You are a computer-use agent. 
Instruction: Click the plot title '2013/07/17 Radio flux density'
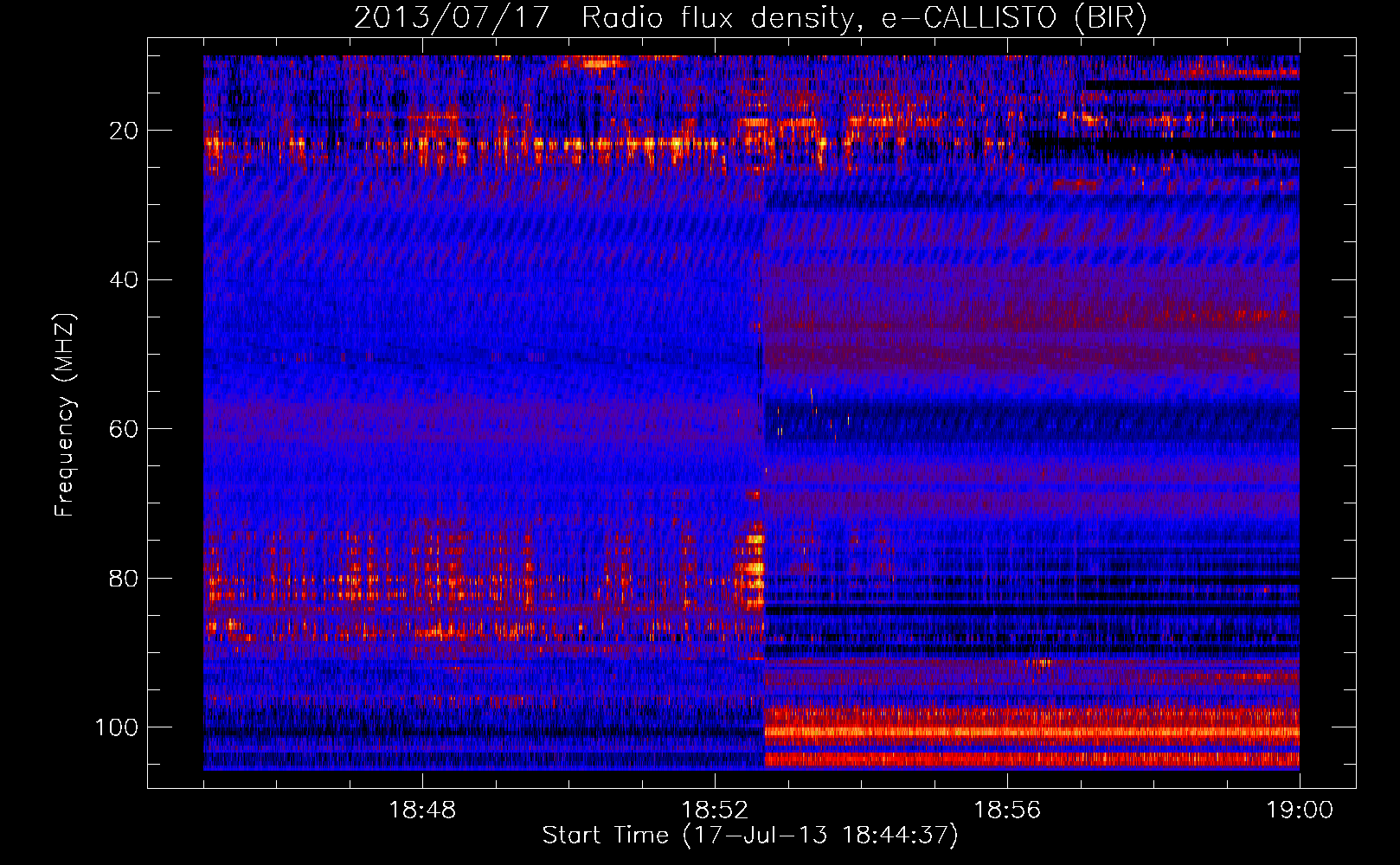(x=750, y=17)
